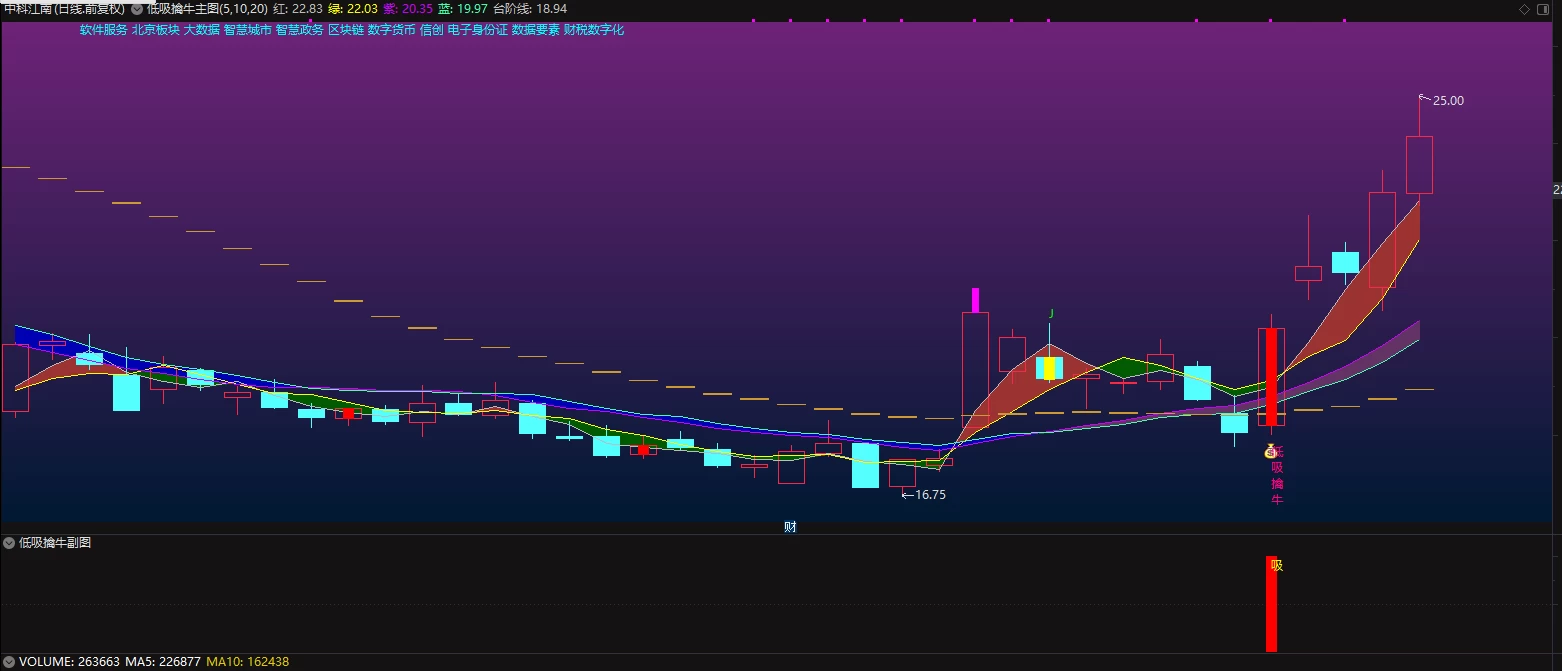Open the 智慧政务 concept link
The image size is (1562, 671).
[300, 30]
